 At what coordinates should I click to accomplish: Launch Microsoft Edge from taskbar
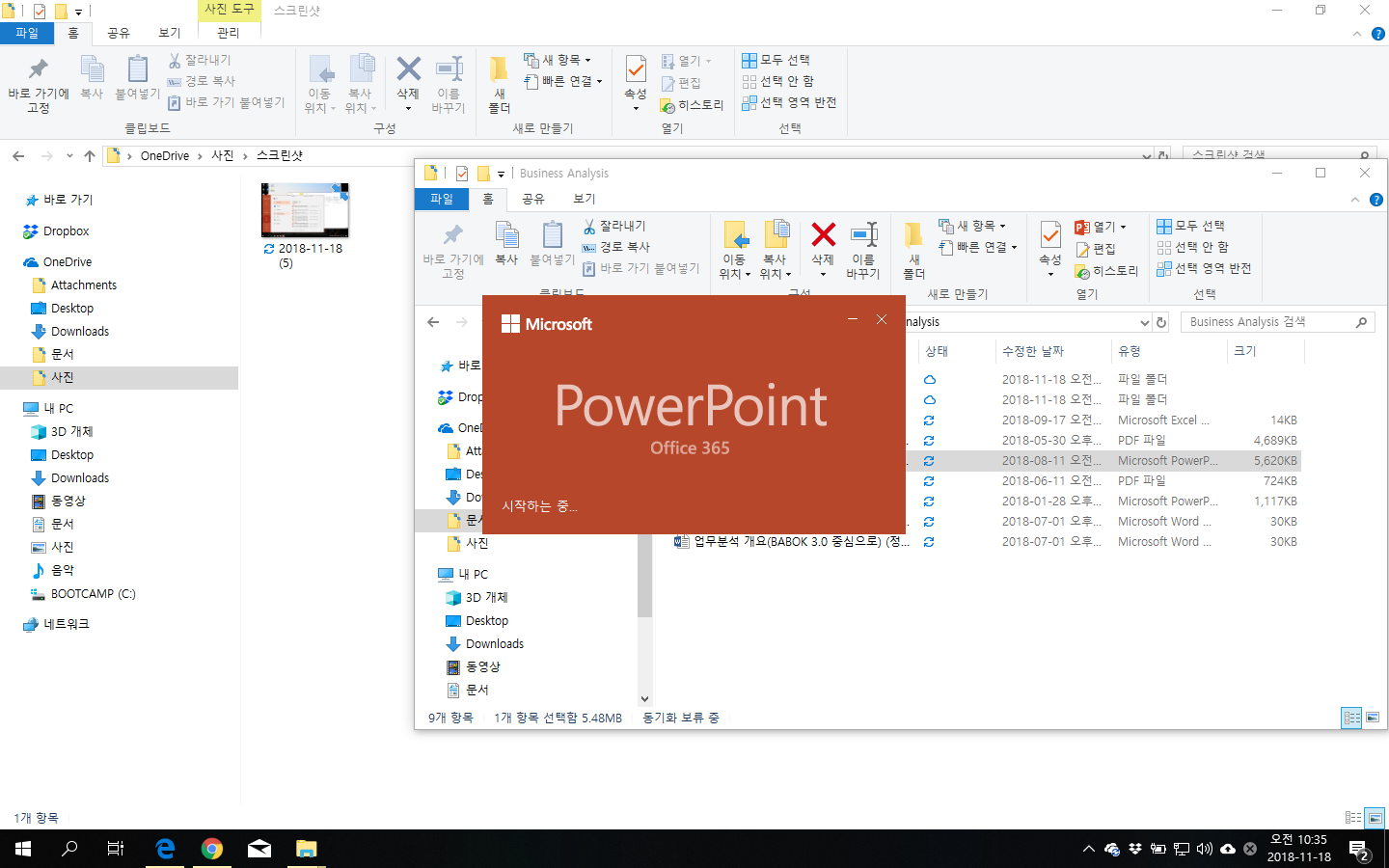pyautogui.click(x=165, y=849)
